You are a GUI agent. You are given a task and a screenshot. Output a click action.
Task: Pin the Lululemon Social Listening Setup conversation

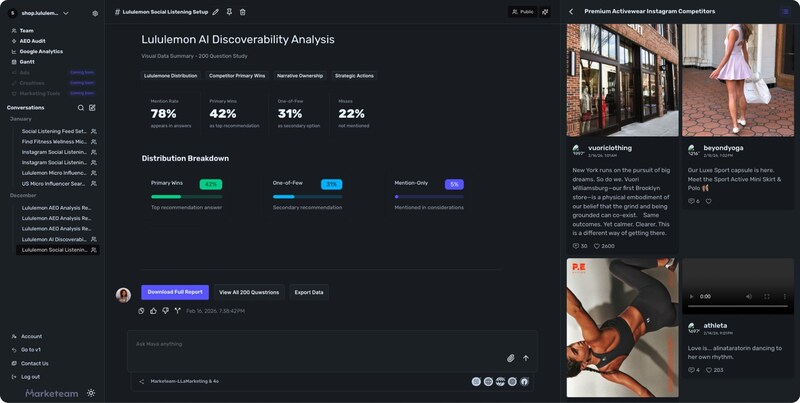[x=229, y=12]
